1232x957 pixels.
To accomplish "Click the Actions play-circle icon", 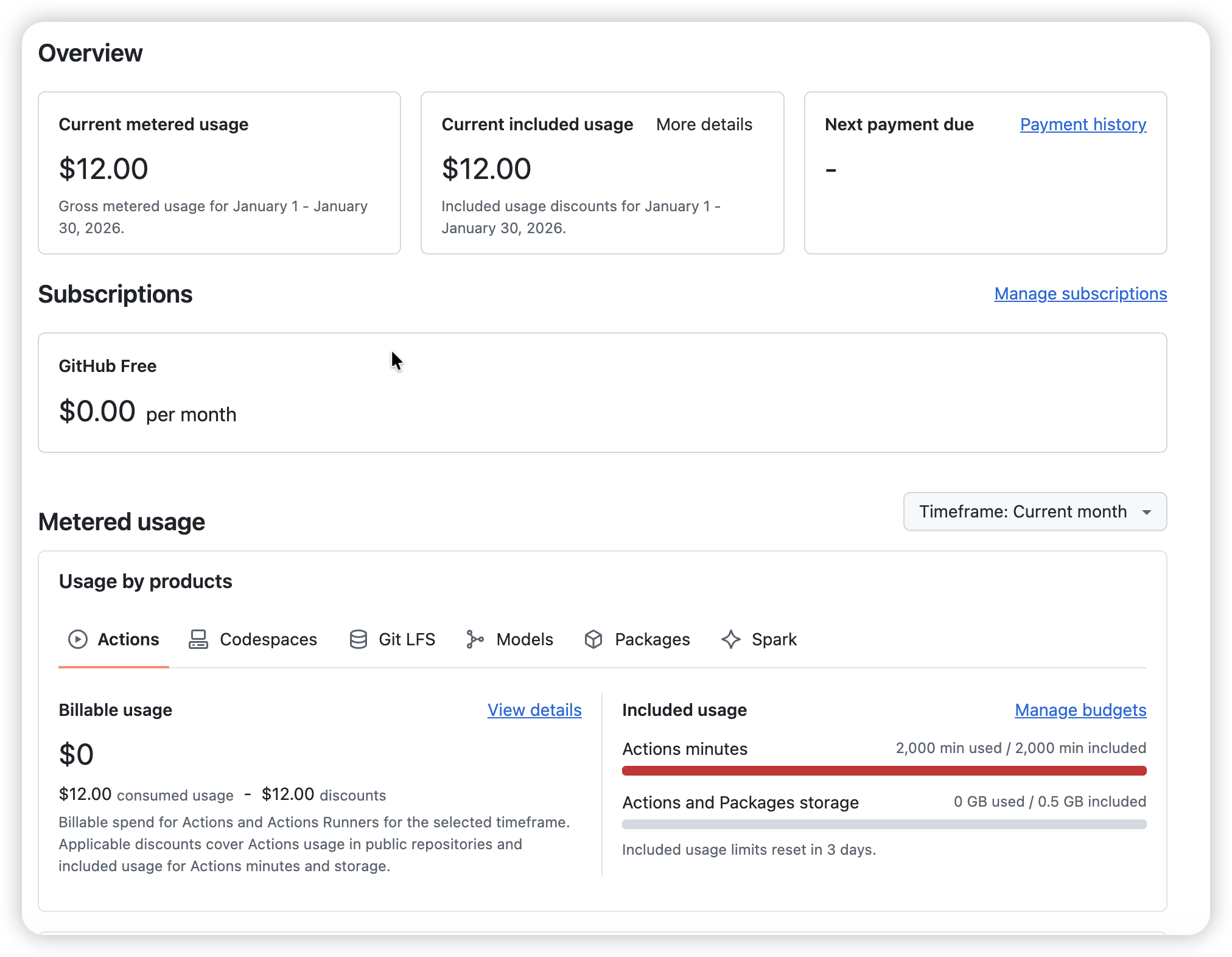I will coord(78,639).
